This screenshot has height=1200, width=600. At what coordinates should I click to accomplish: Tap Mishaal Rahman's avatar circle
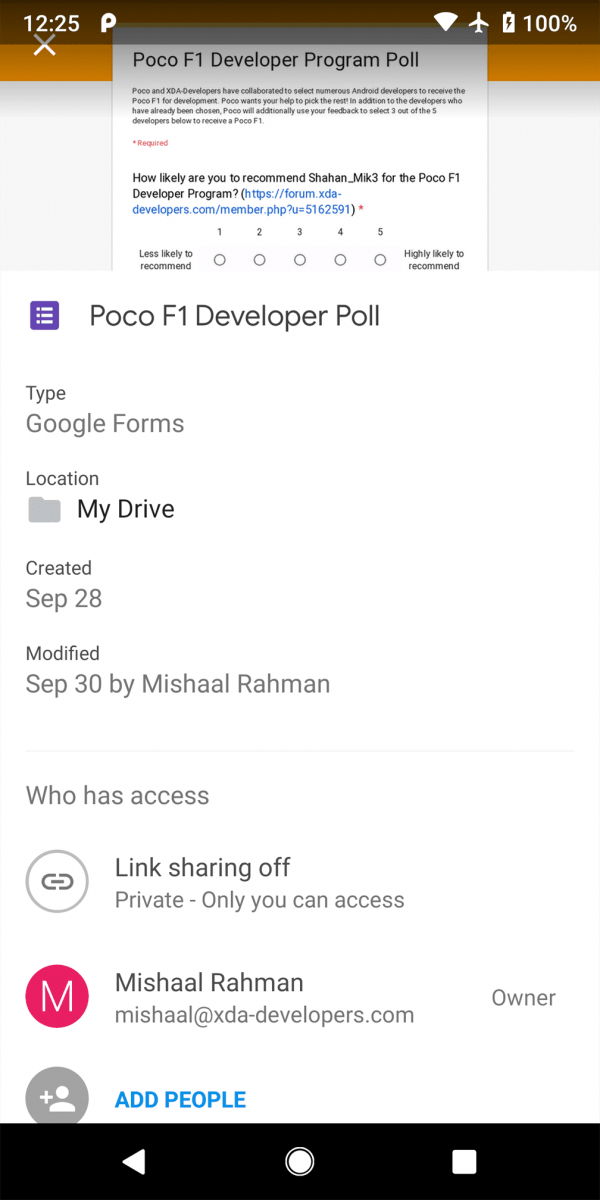pos(57,996)
